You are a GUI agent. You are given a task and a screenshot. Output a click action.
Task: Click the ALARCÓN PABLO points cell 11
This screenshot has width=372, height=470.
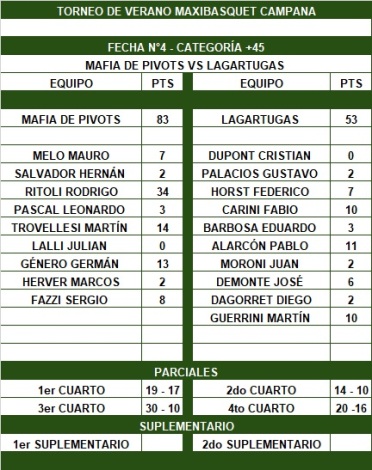pos(351,246)
